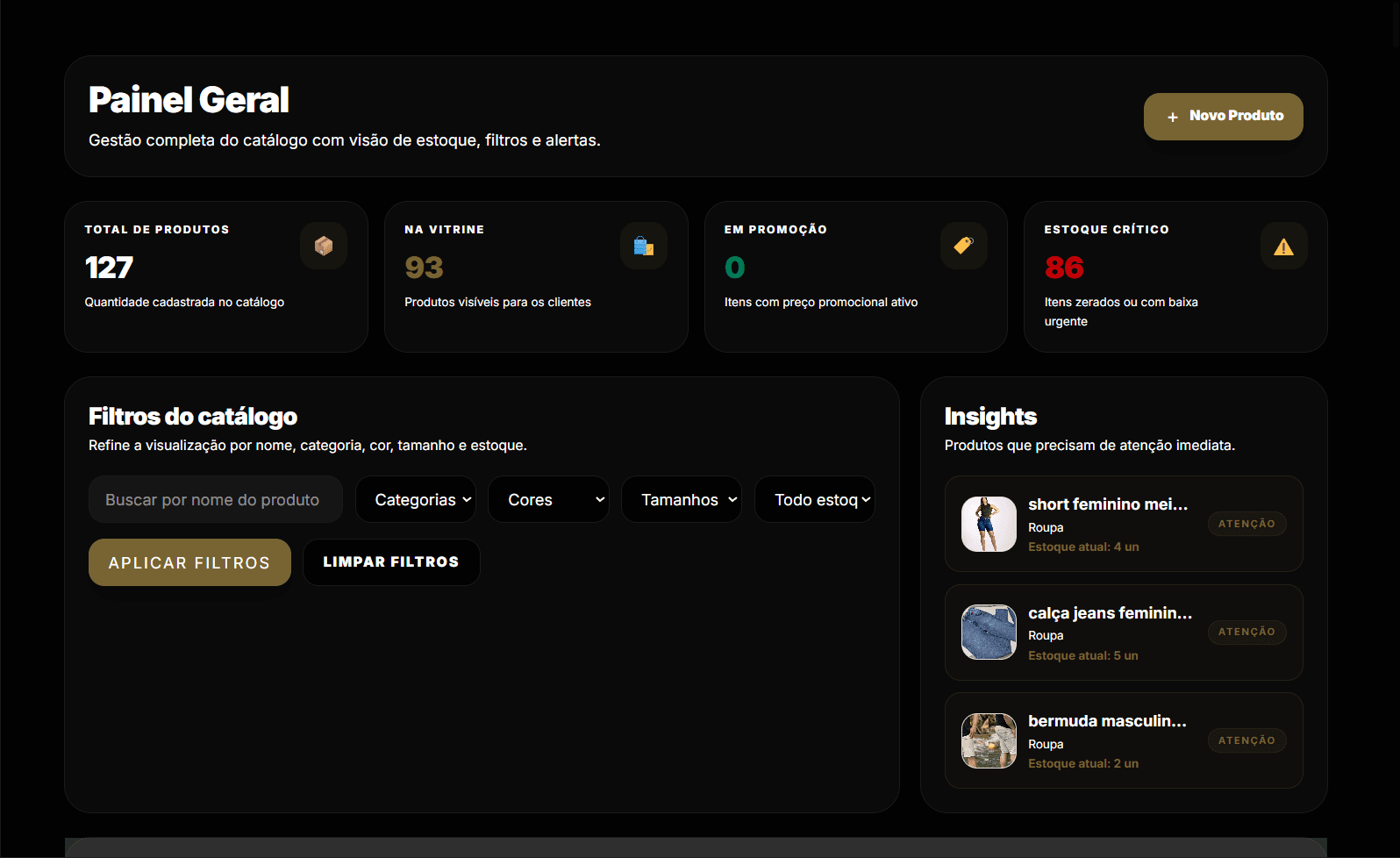Screen dimensions: 1400x858
Task: Click Atenção badge on short feminino item
Action: pyautogui.click(x=1246, y=524)
